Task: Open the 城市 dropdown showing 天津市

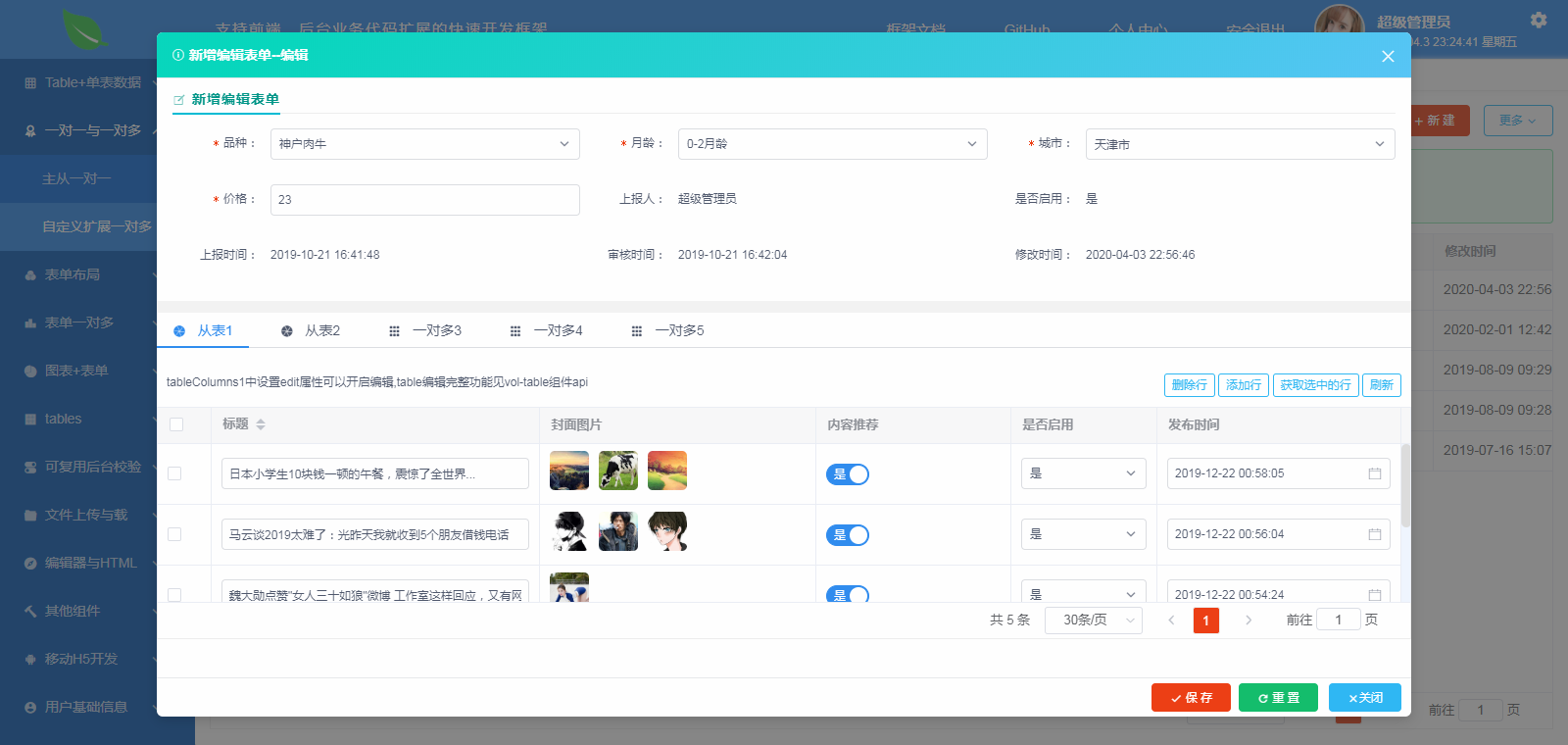Action: [1241, 144]
